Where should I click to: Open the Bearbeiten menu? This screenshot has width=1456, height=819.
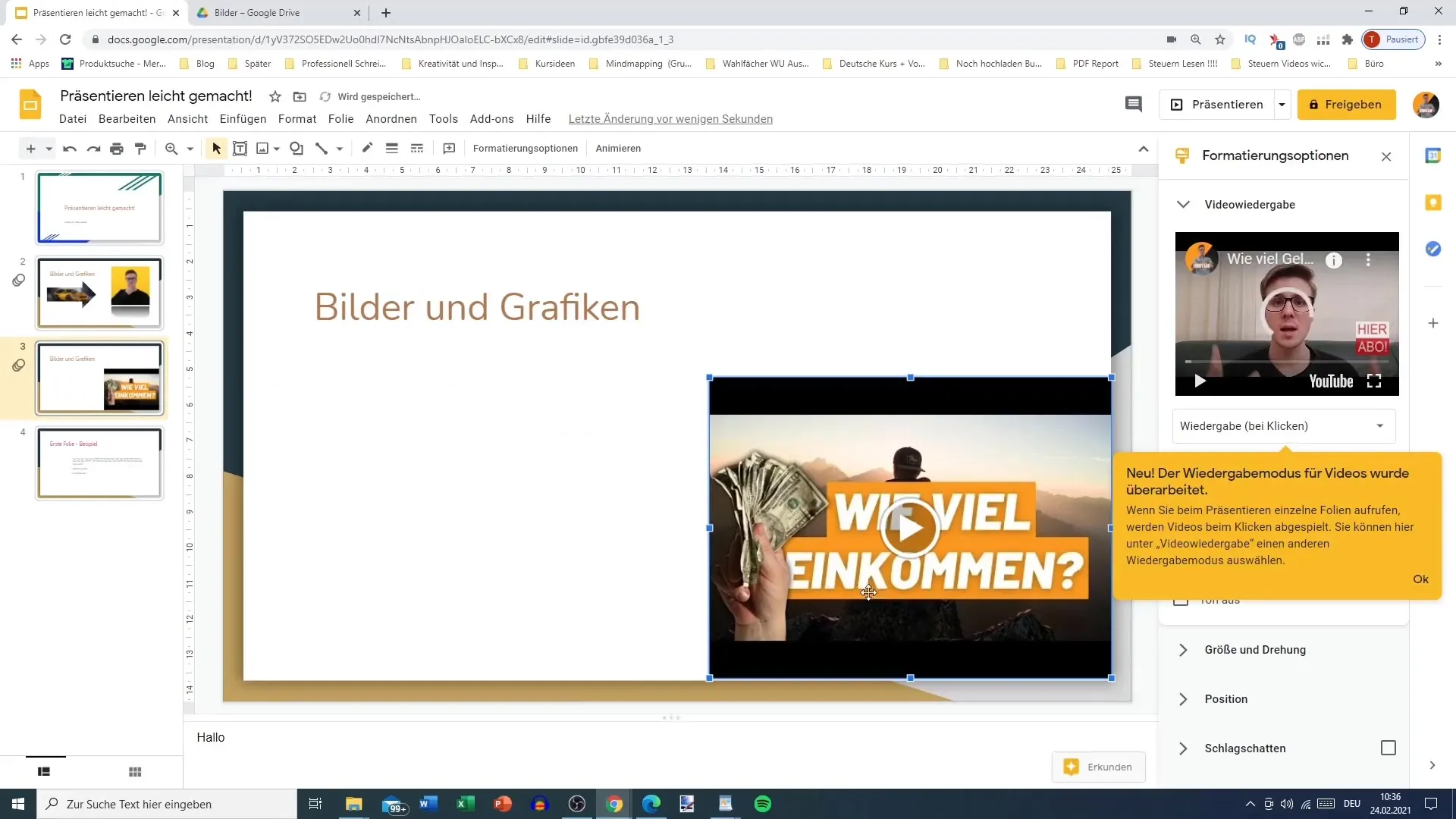click(x=127, y=119)
